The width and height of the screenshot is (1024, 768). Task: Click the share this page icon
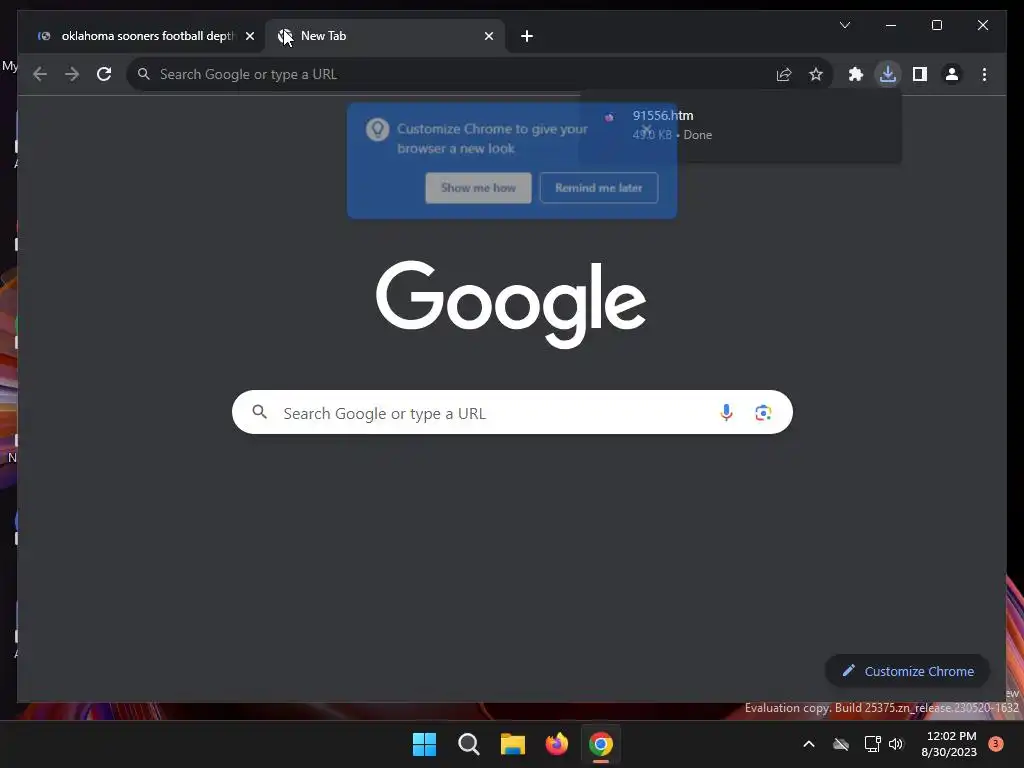[x=784, y=74]
